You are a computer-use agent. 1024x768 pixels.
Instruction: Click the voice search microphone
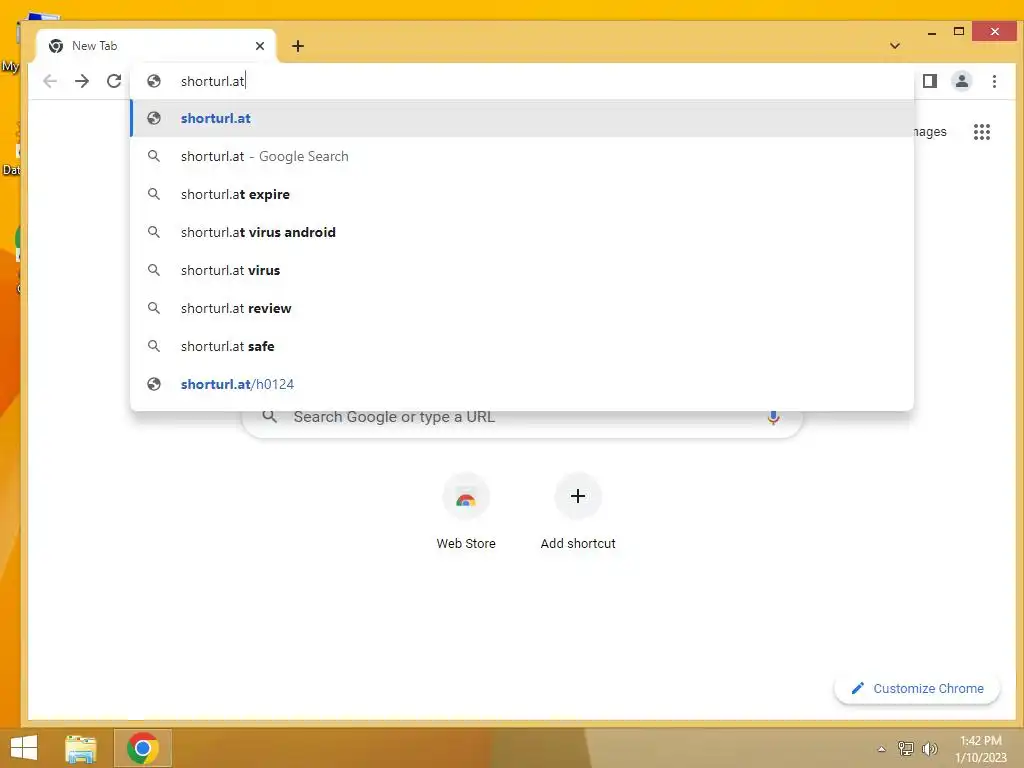pyautogui.click(x=773, y=417)
